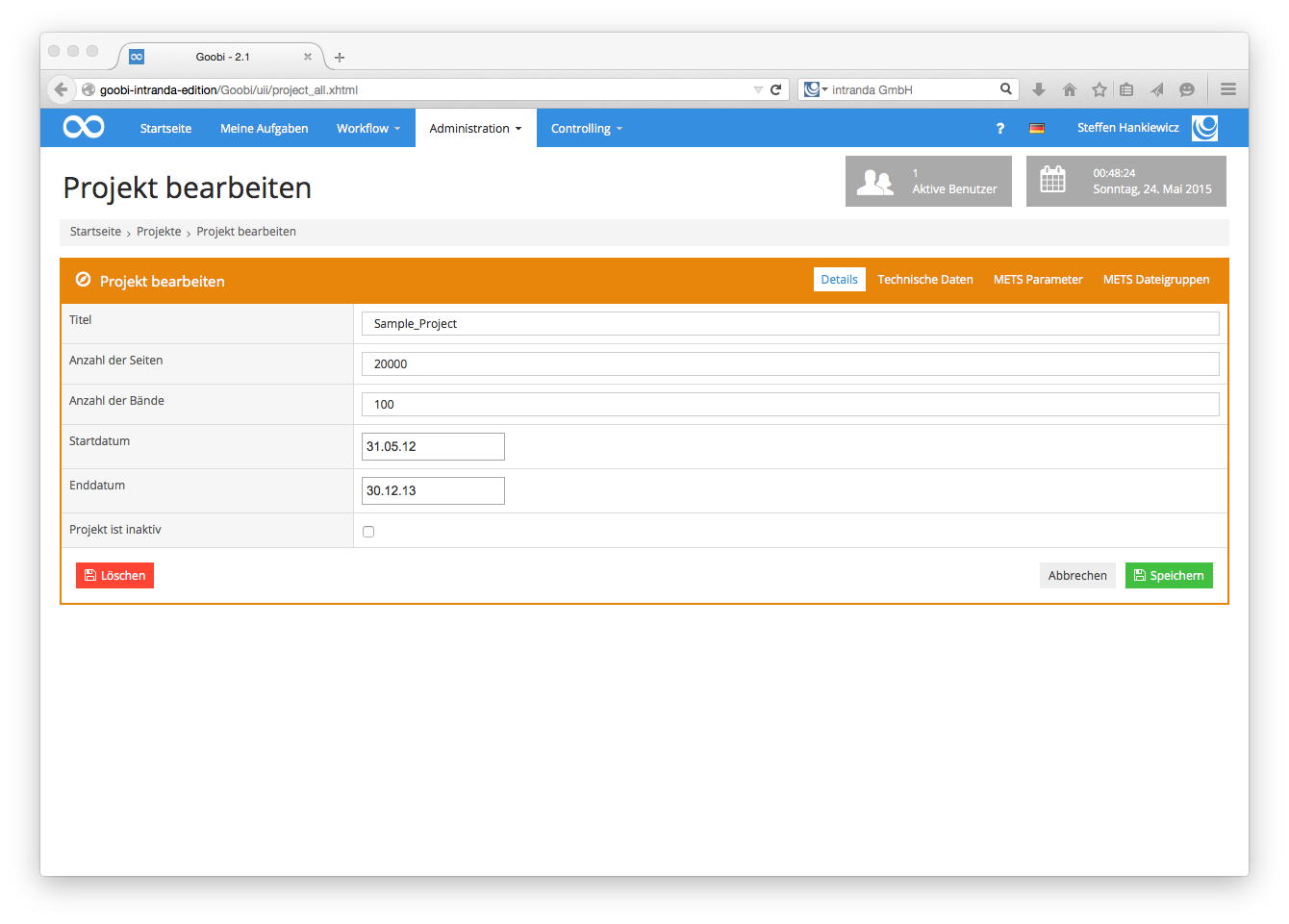This screenshot has width=1289, height=924.
Task: Open the URL history dropdown arrow
Action: pyautogui.click(x=758, y=89)
